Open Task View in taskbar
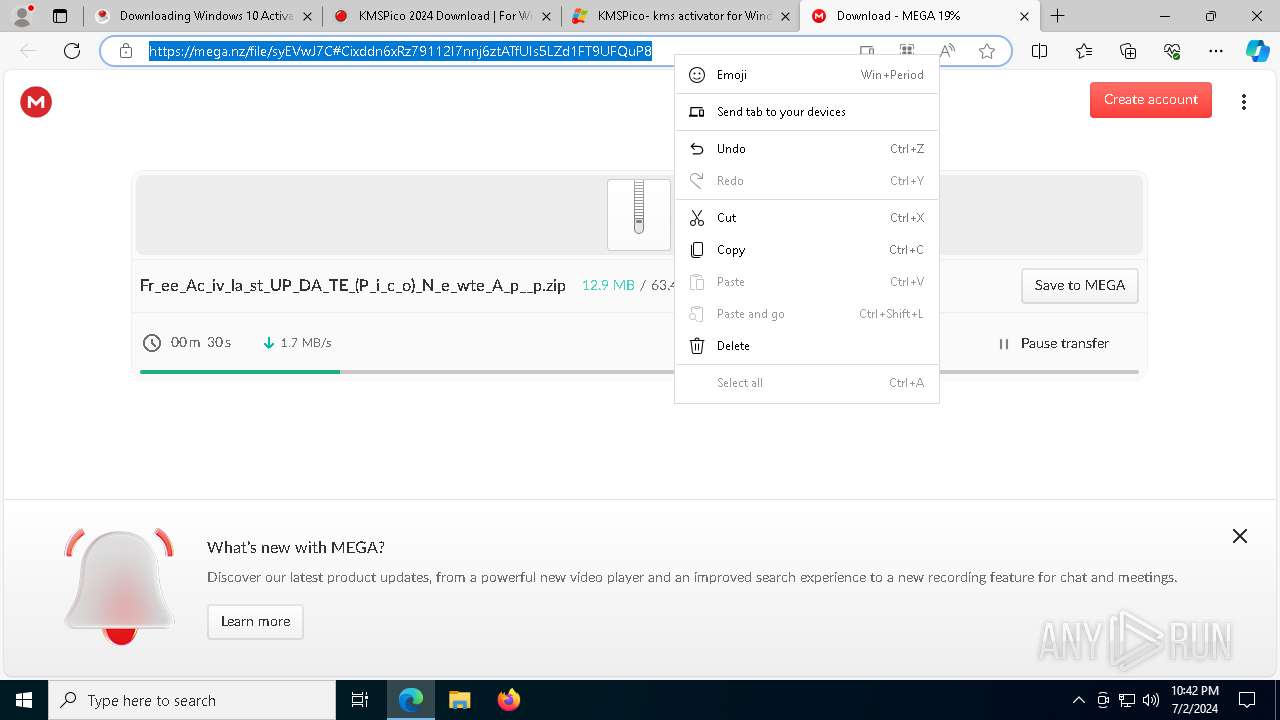This screenshot has height=720, width=1280. tap(360, 700)
